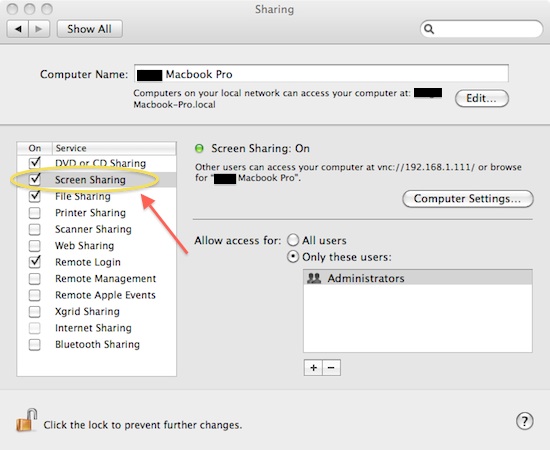Toggle the Bluetooth Sharing checkbox
The height and width of the screenshot is (450, 550).
coord(35,344)
